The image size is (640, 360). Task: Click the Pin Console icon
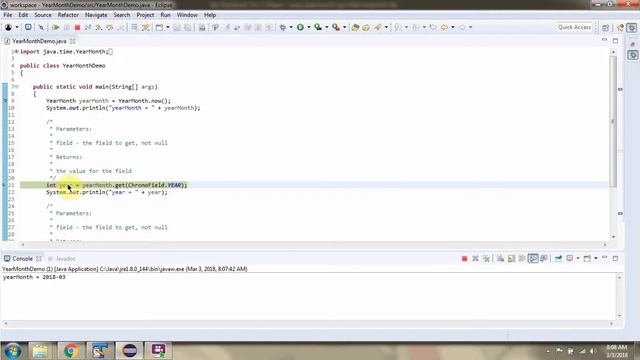[x=558, y=258]
